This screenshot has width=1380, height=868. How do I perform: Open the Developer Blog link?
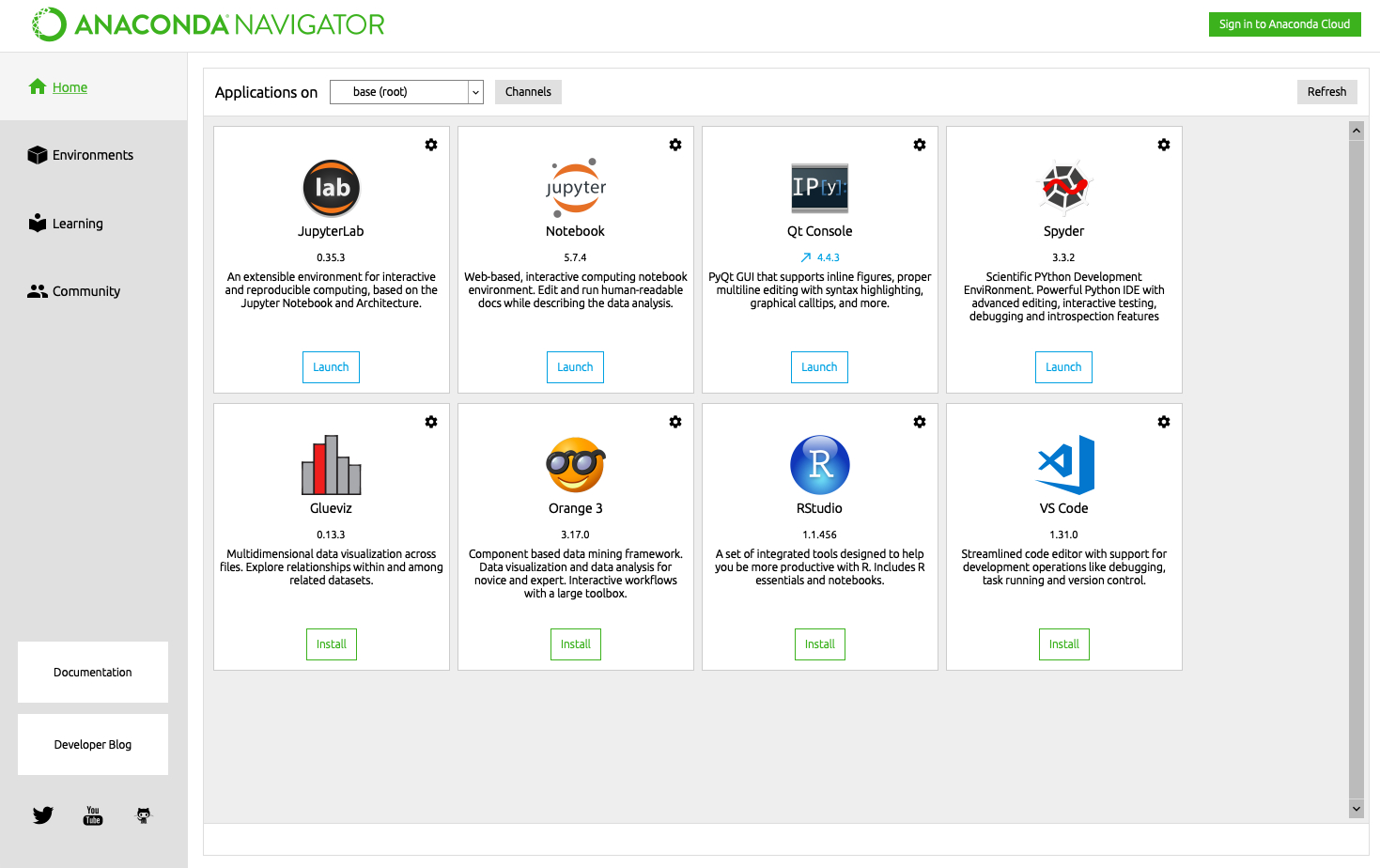pos(93,745)
